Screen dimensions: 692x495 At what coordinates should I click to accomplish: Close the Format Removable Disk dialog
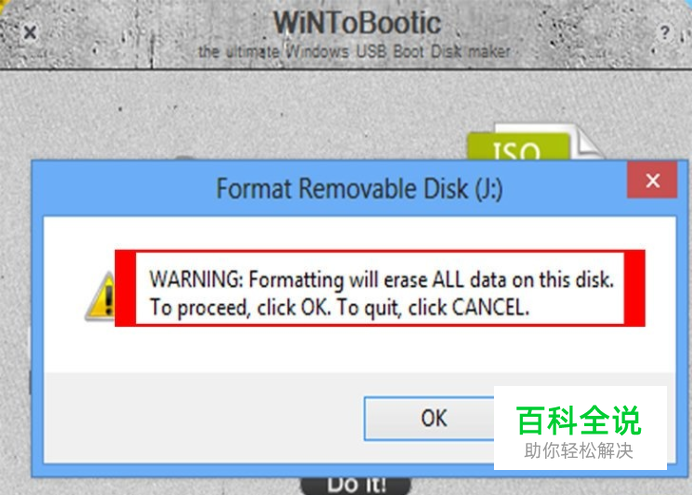tap(652, 180)
